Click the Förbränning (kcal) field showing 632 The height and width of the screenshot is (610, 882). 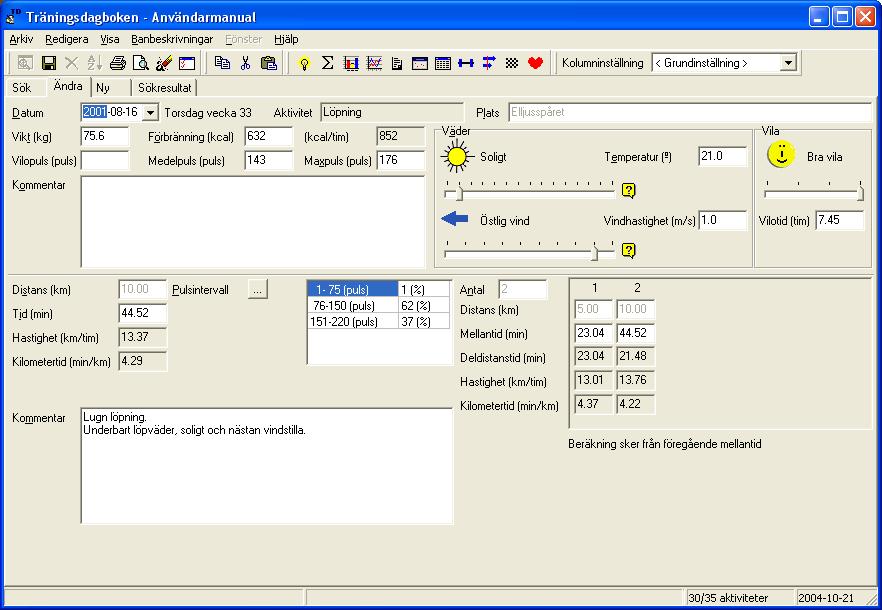[269, 136]
